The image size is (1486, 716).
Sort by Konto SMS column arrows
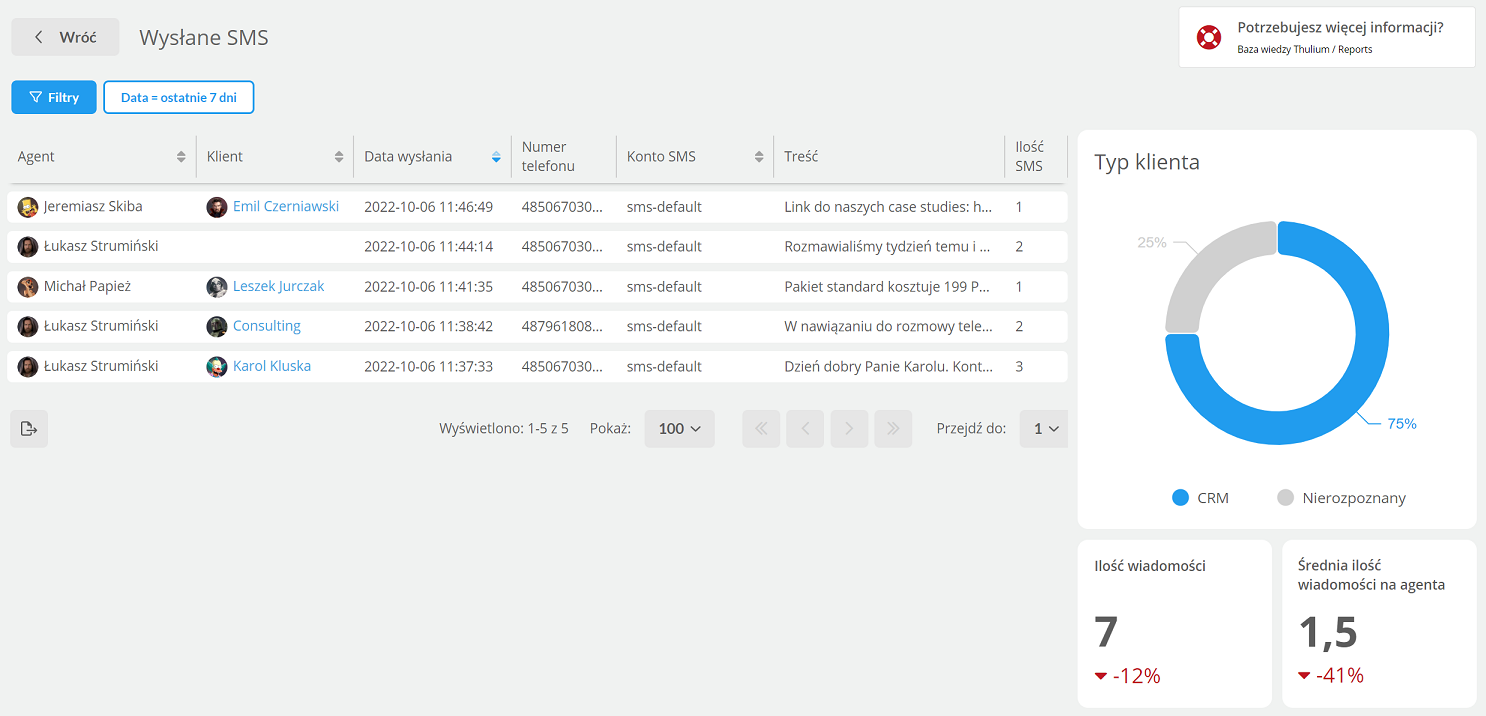coord(759,157)
